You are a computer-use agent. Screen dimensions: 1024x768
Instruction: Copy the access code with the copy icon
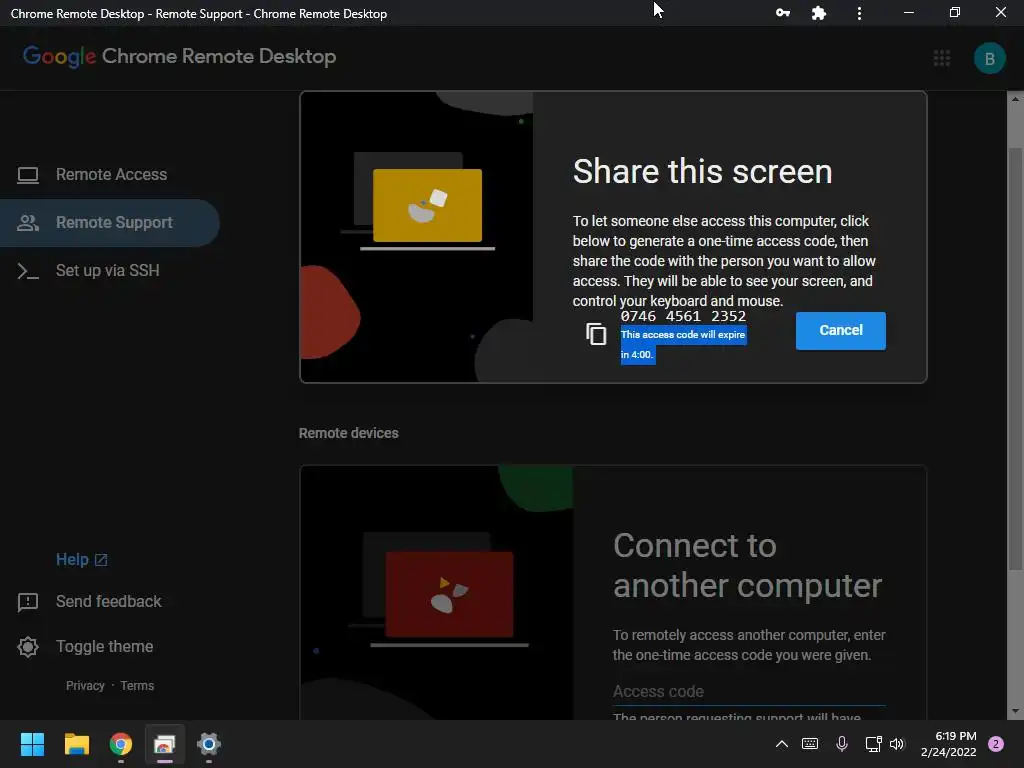pyautogui.click(x=596, y=334)
